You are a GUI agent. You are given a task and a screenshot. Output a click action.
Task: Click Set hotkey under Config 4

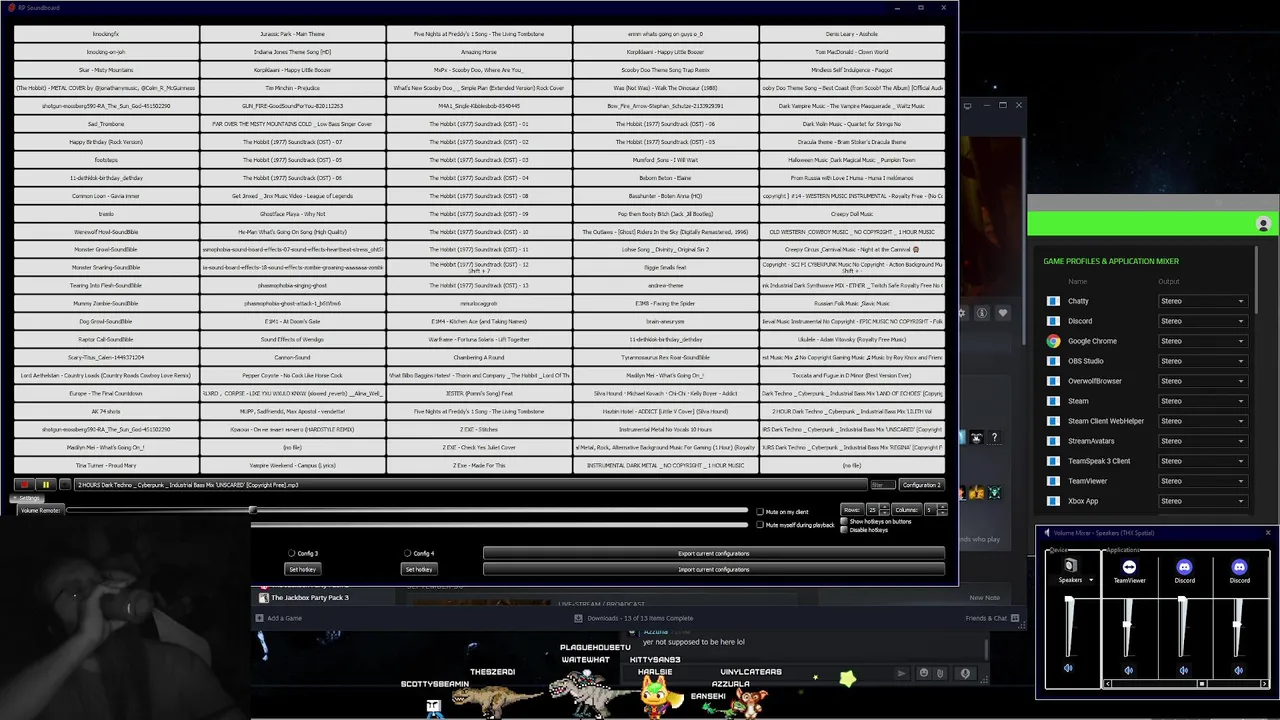[x=418, y=569]
